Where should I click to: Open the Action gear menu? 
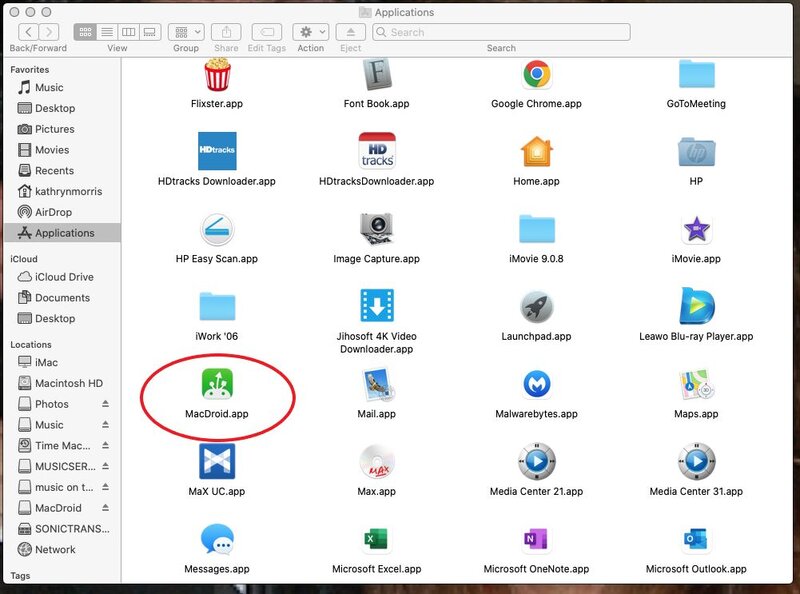tap(311, 32)
